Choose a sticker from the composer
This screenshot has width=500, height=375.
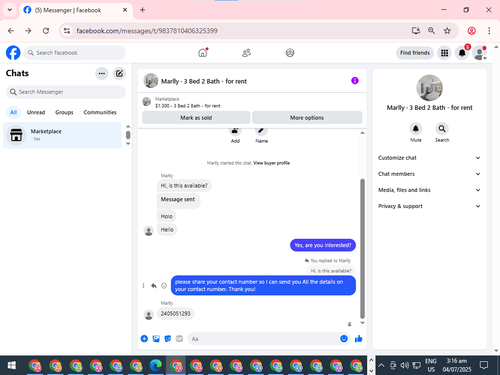(x=168, y=339)
